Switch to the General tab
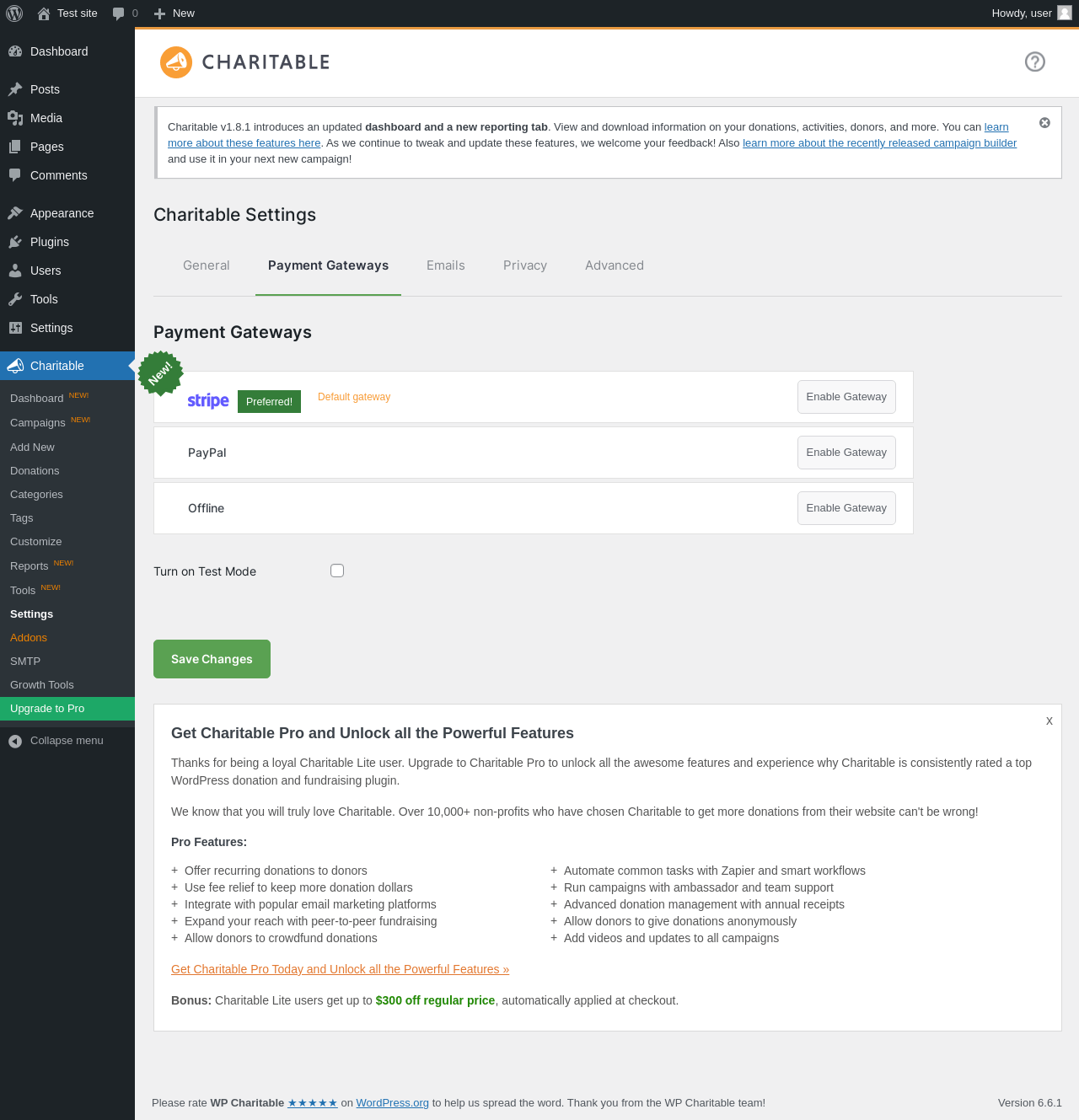The width and height of the screenshot is (1079, 1120). 207,265
